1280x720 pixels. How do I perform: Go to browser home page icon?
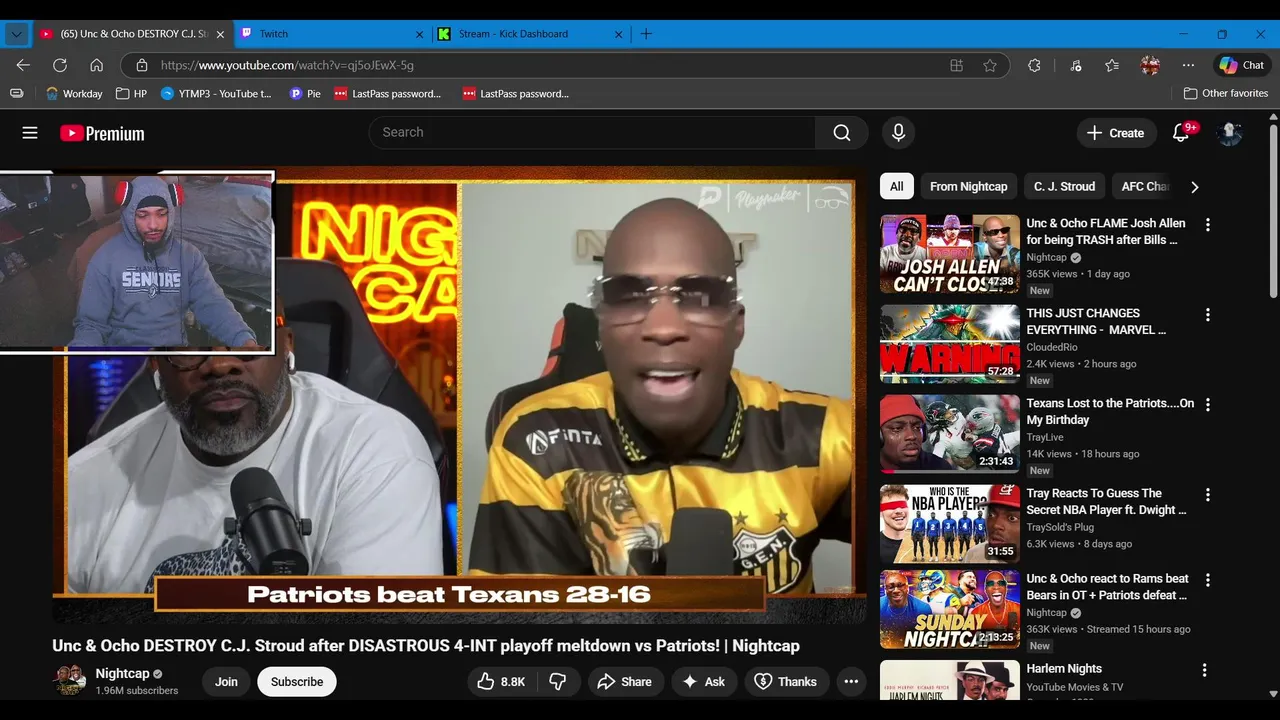point(97,65)
